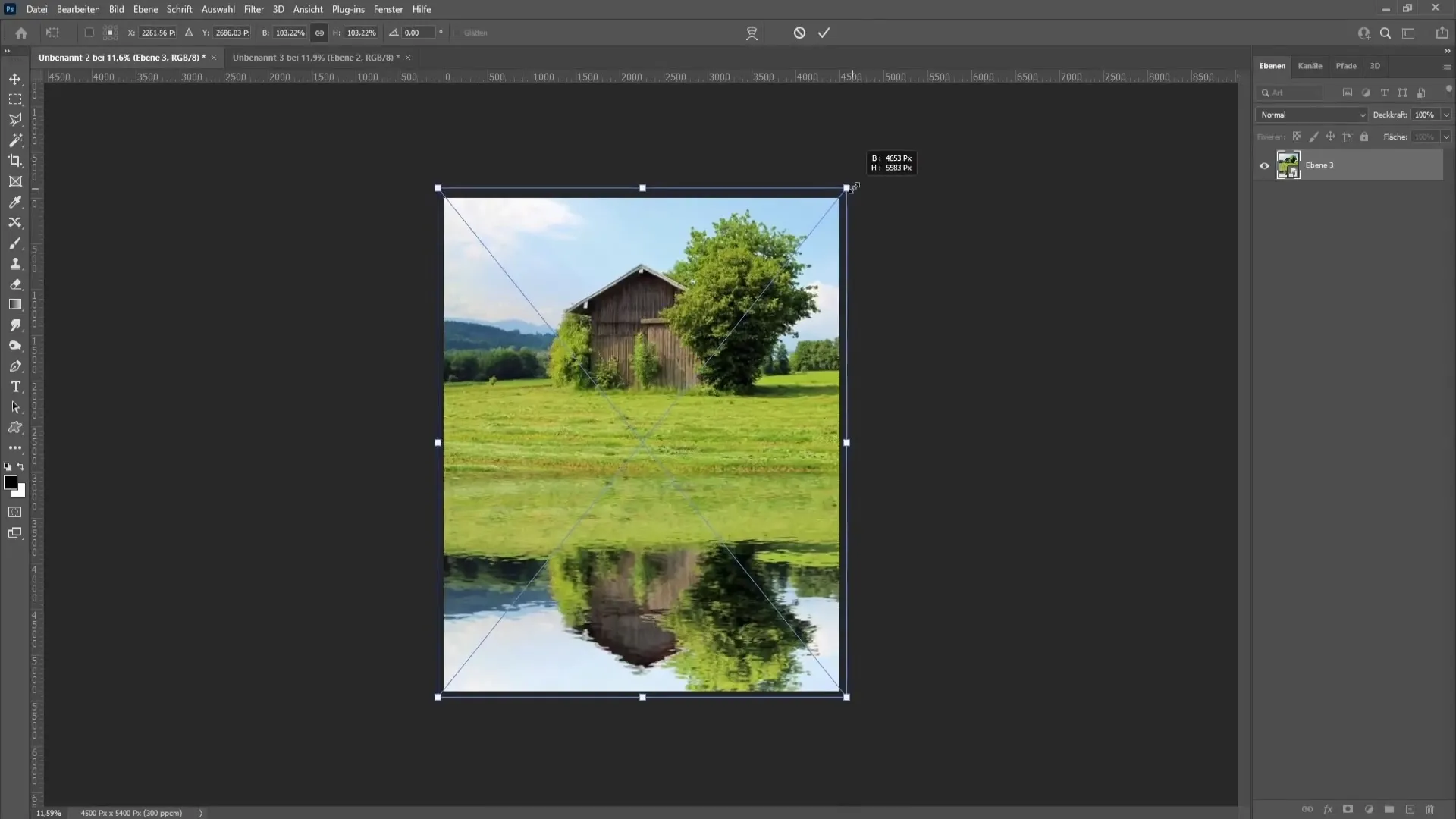Select the Healing Brush tool

pyautogui.click(x=15, y=223)
